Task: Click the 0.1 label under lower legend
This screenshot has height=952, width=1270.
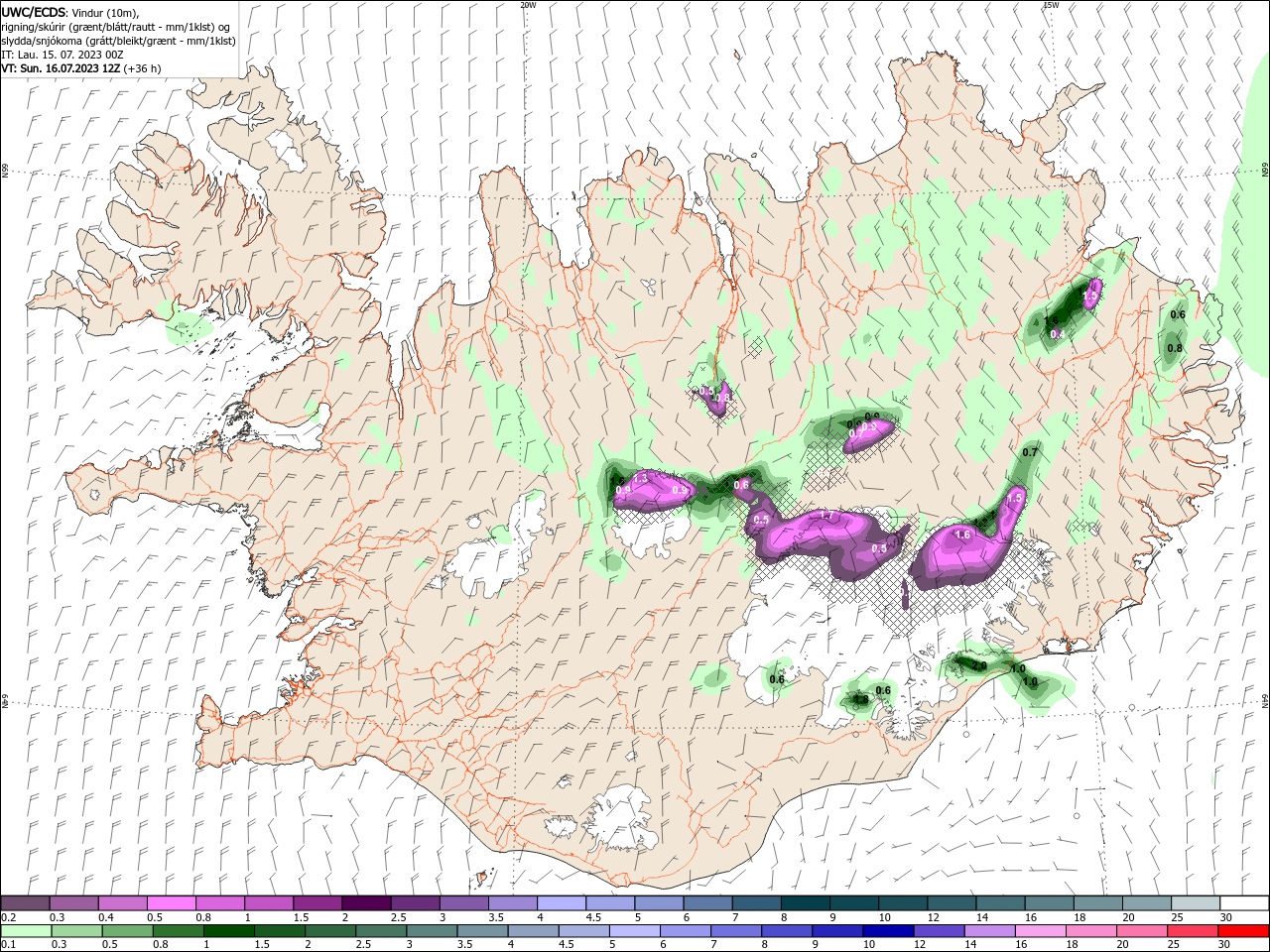Action: (7, 945)
